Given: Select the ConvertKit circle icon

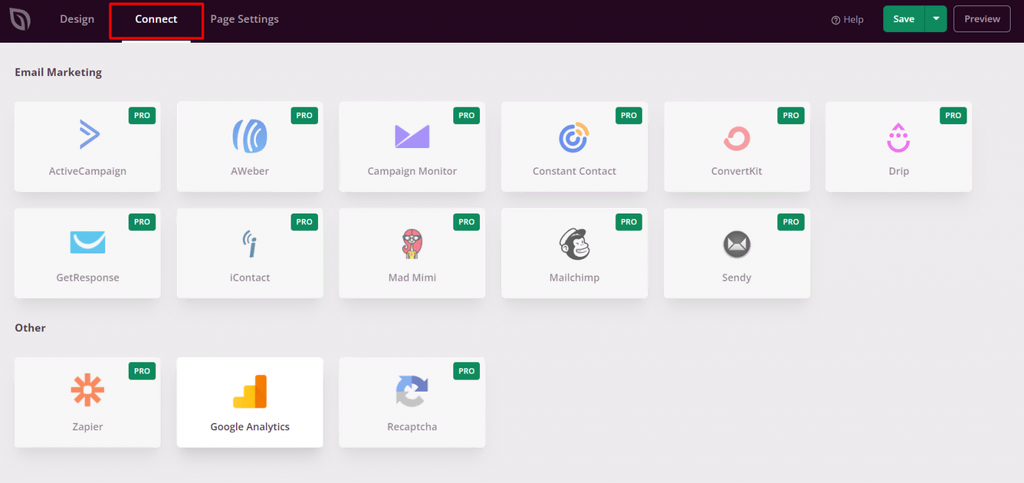Looking at the screenshot, I should (737, 138).
